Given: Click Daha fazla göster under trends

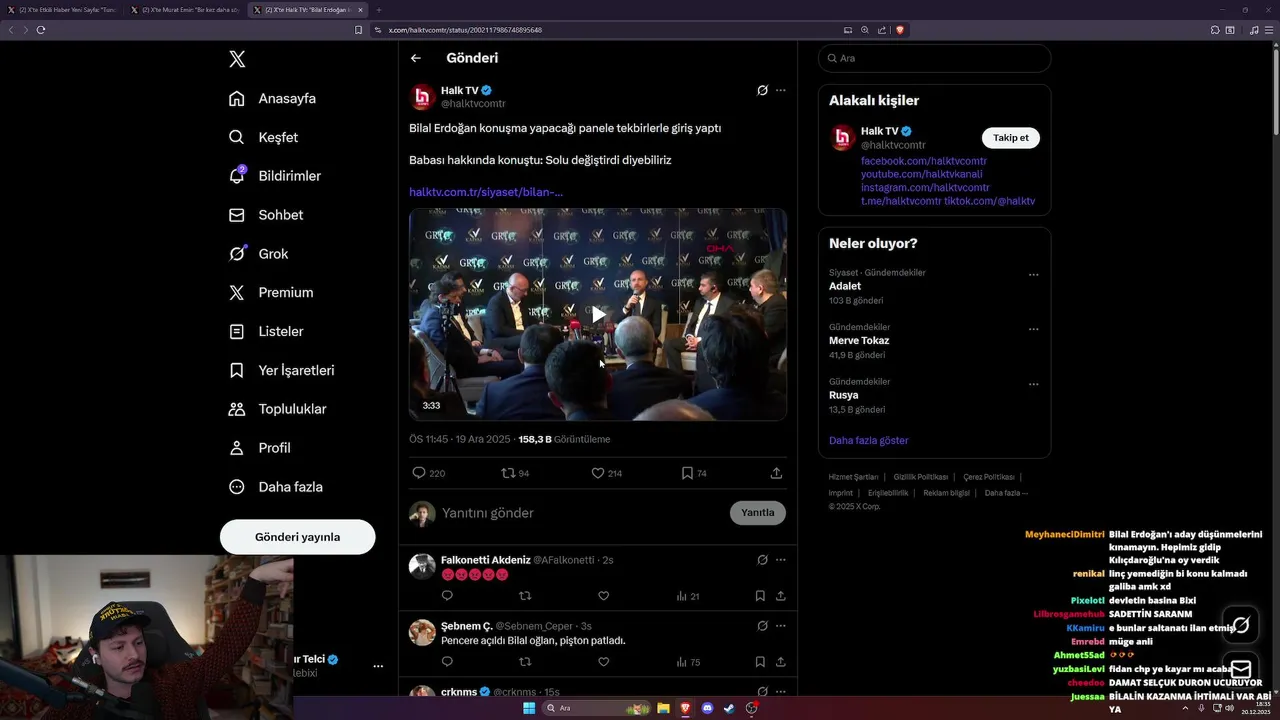Looking at the screenshot, I should tap(868, 440).
